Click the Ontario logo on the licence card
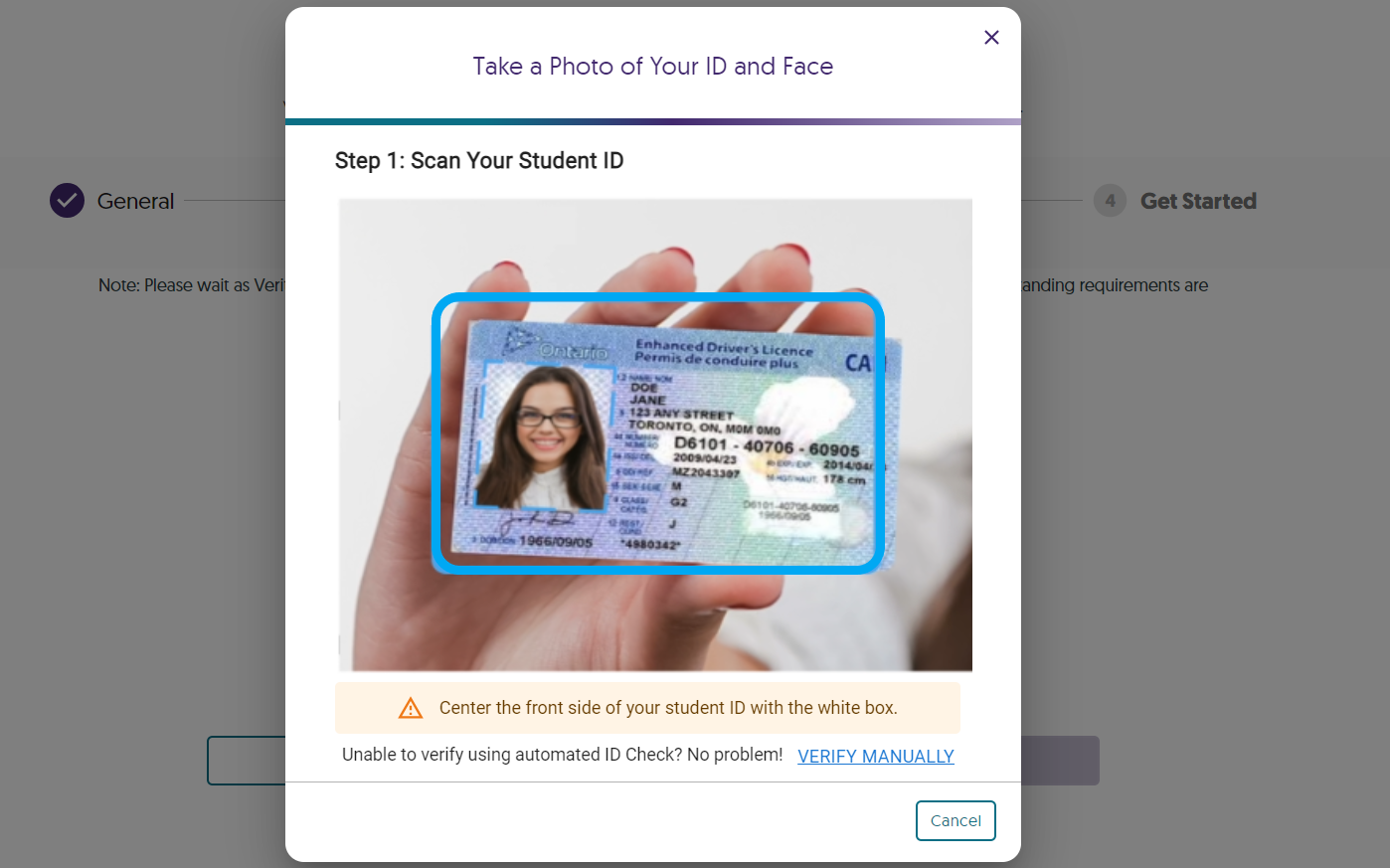Viewport: 1390px width, 868px height. 557,346
